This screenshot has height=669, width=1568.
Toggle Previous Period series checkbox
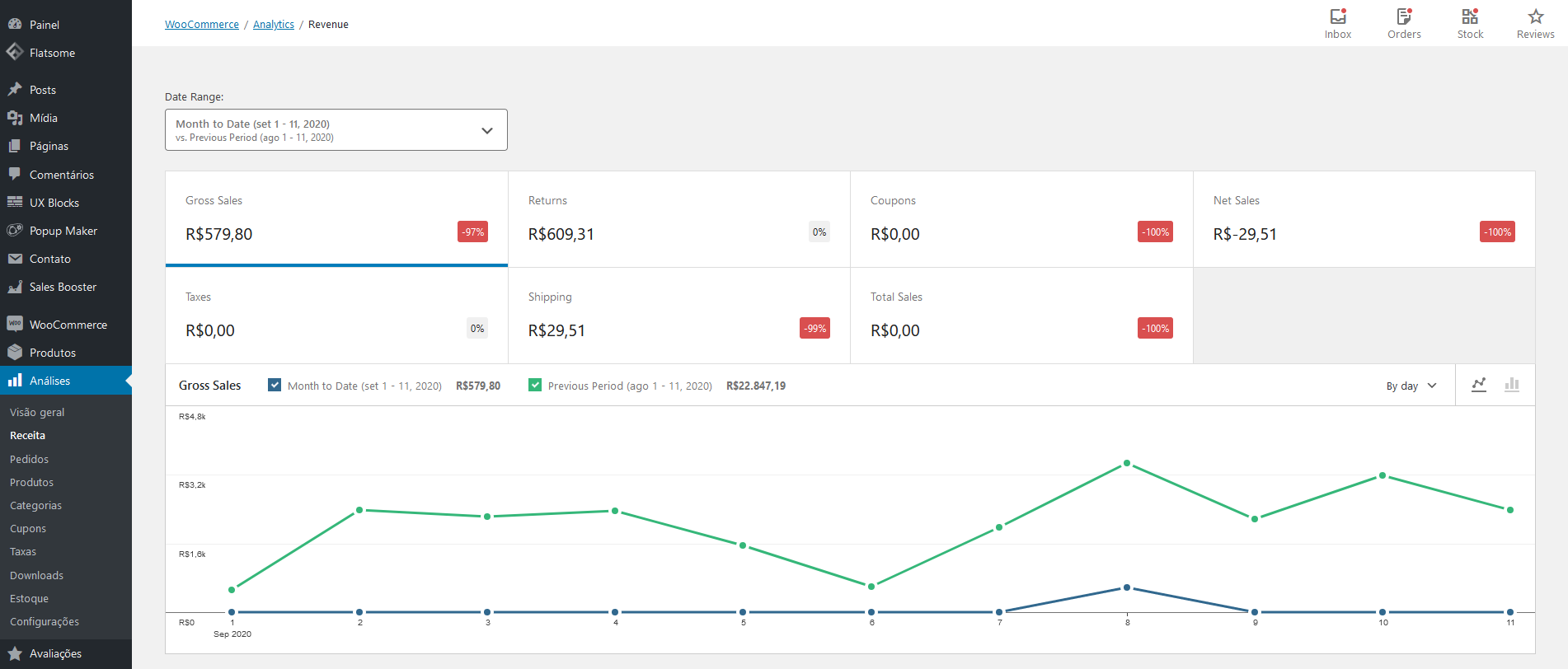(x=535, y=385)
